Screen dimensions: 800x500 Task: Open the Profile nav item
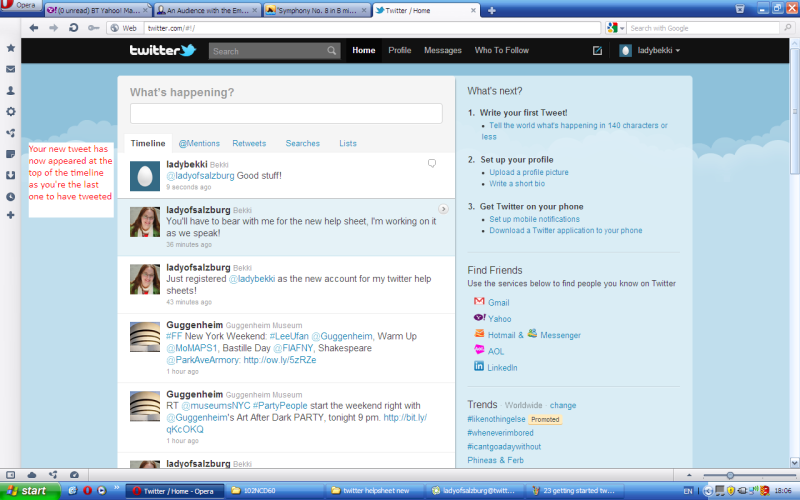click(x=399, y=51)
